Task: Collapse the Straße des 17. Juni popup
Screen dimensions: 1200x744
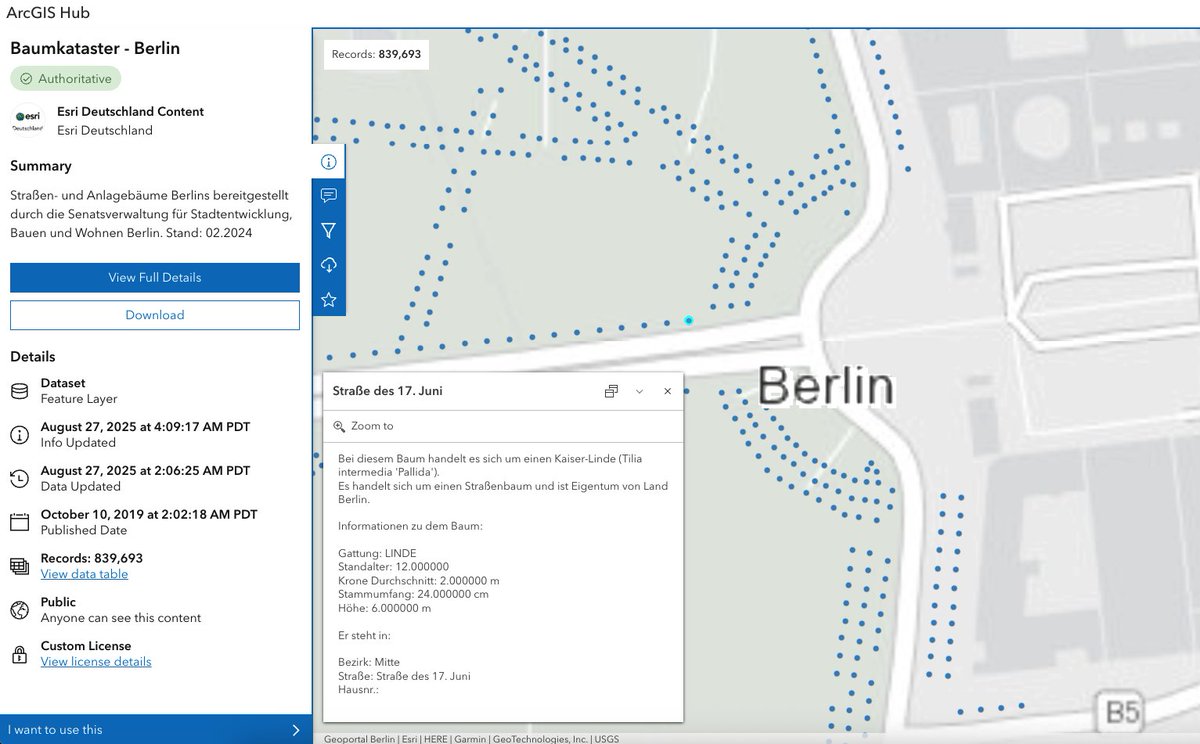Action: tap(639, 391)
